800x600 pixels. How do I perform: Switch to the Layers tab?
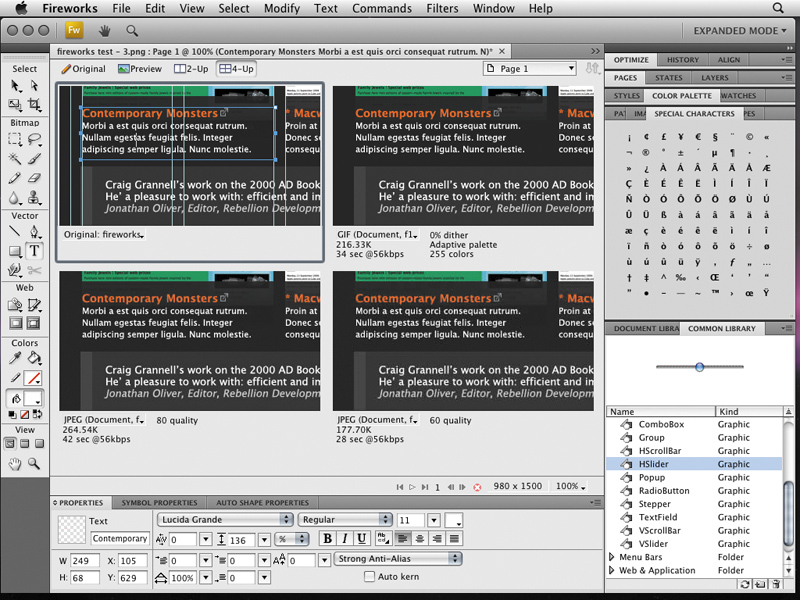(x=714, y=78)
